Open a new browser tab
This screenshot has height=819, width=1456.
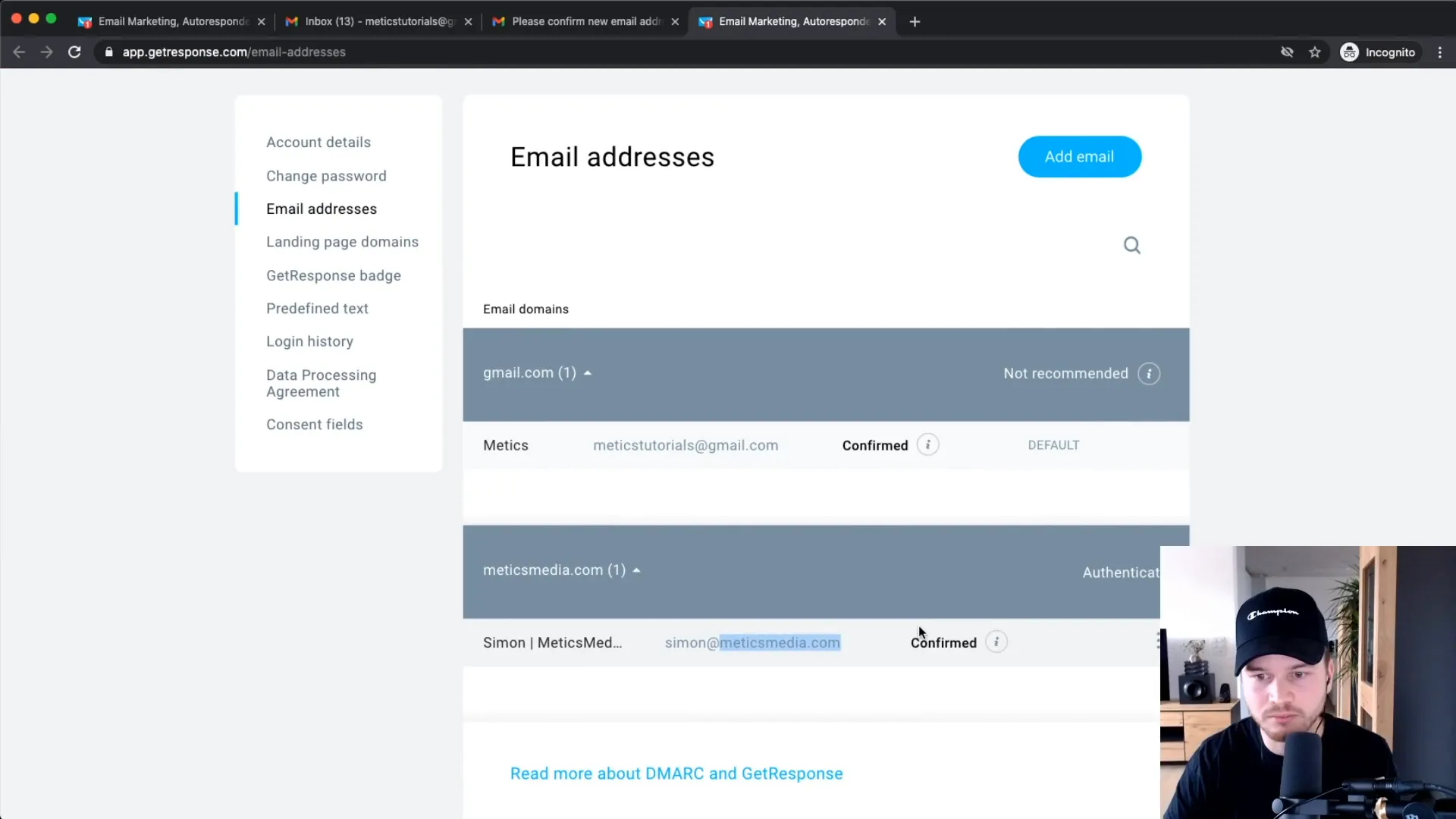(x=915, y=22)
